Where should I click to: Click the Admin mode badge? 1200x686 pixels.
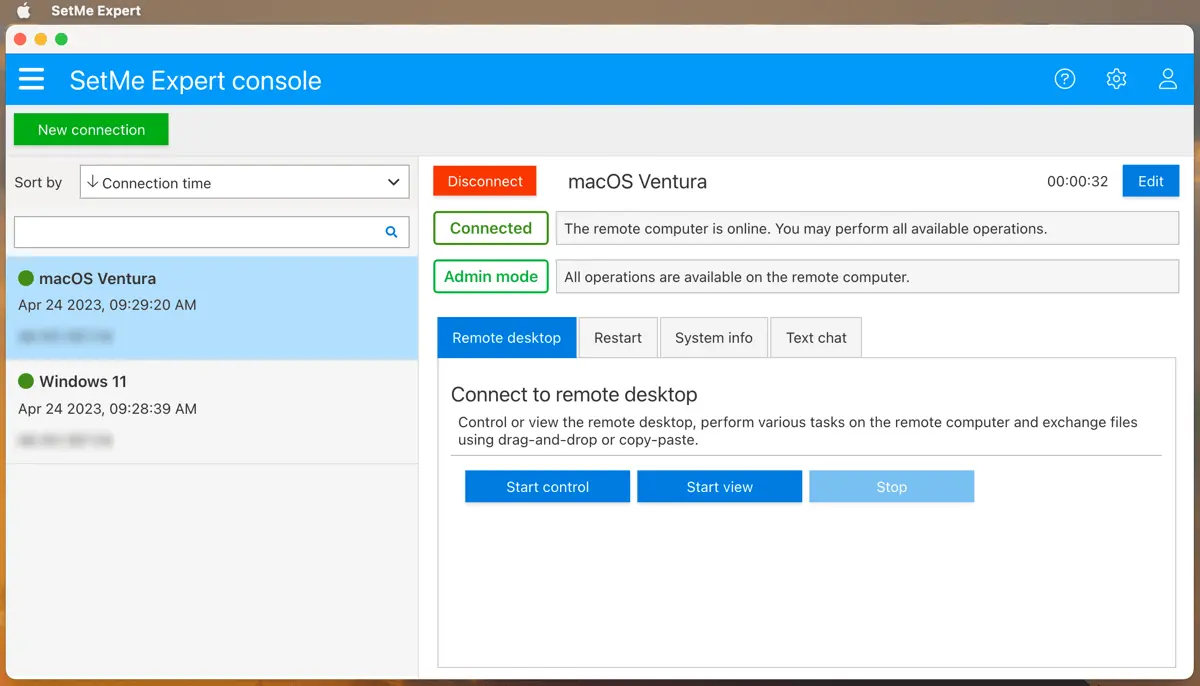click(491, 276)
